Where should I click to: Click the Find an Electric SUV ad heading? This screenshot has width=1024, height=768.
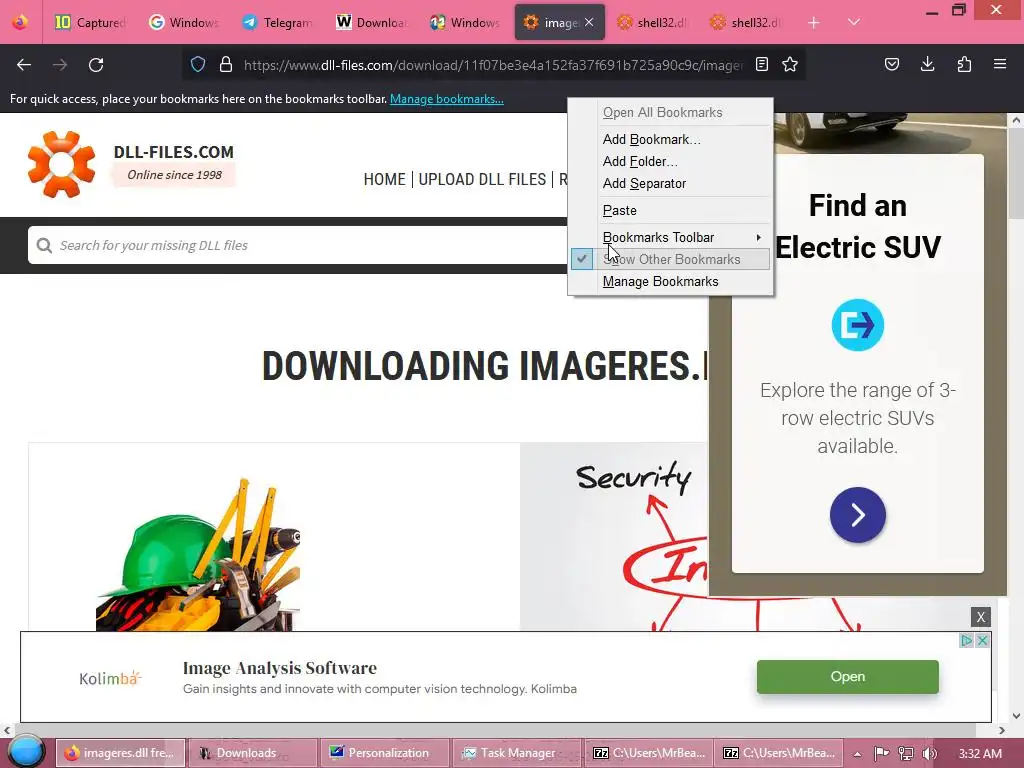(x=857, y=226)
